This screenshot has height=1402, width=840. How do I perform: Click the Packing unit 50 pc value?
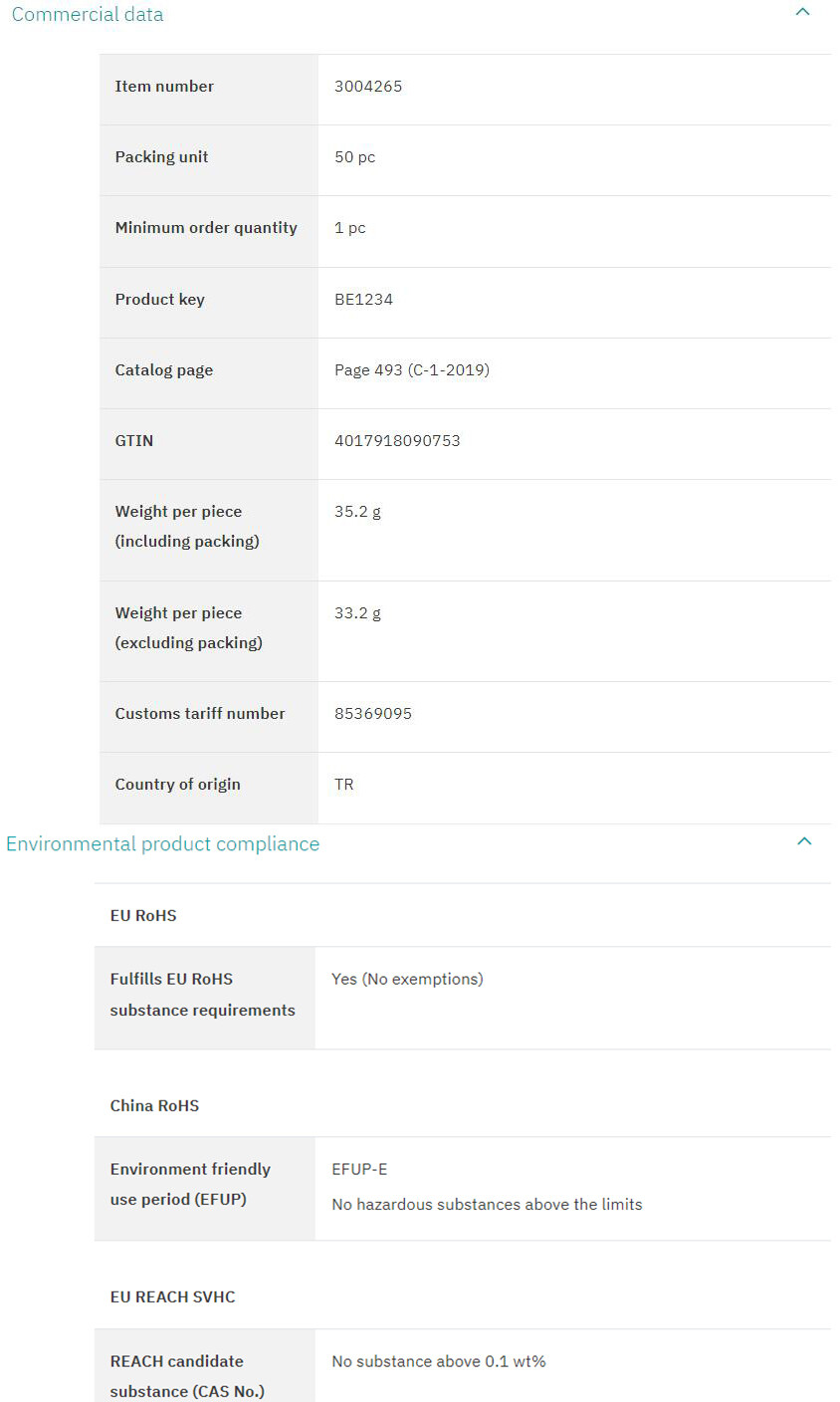click(x=355, y=157)
